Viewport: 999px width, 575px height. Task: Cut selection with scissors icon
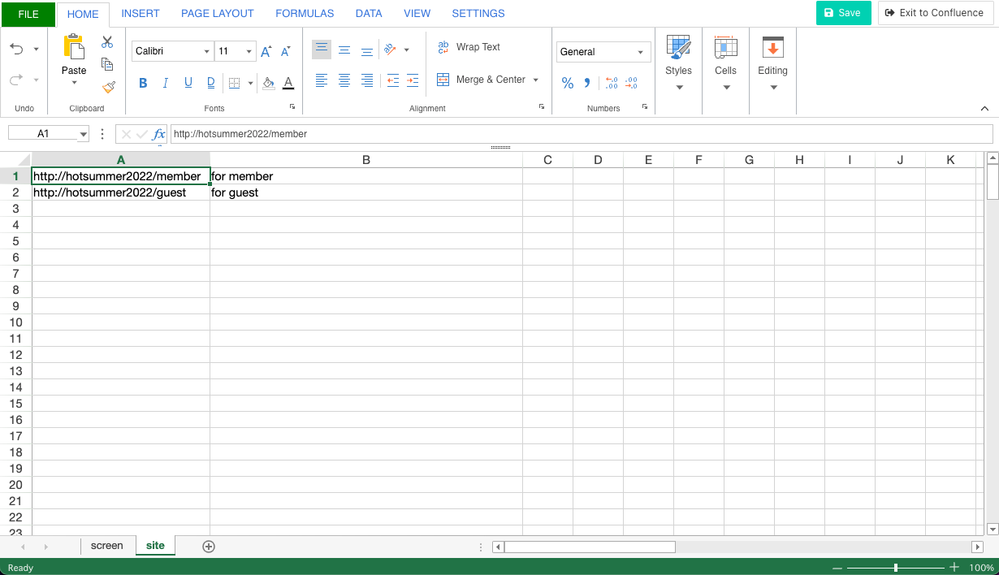(107, 42)
